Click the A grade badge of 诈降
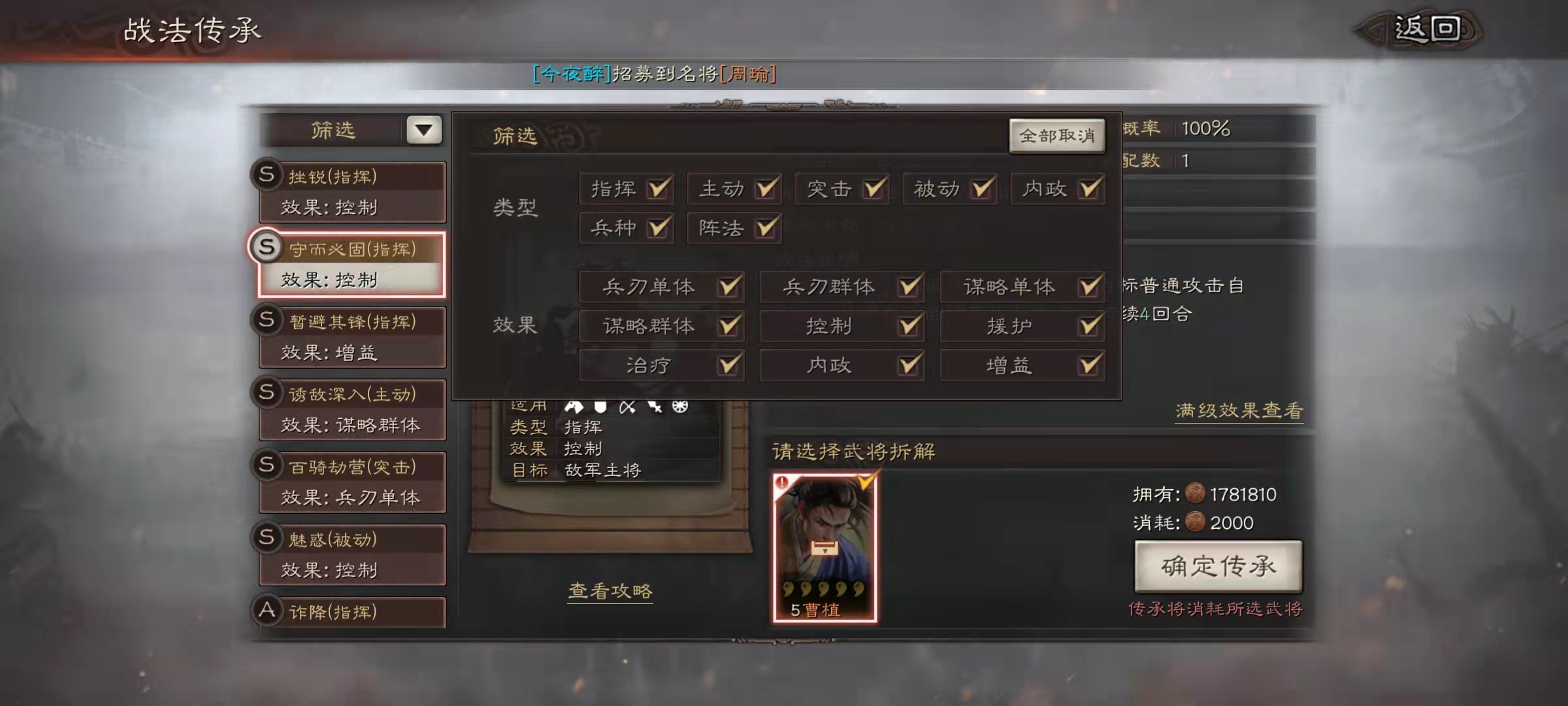Viewport: 1568px width, 706px height. [267, 611]
